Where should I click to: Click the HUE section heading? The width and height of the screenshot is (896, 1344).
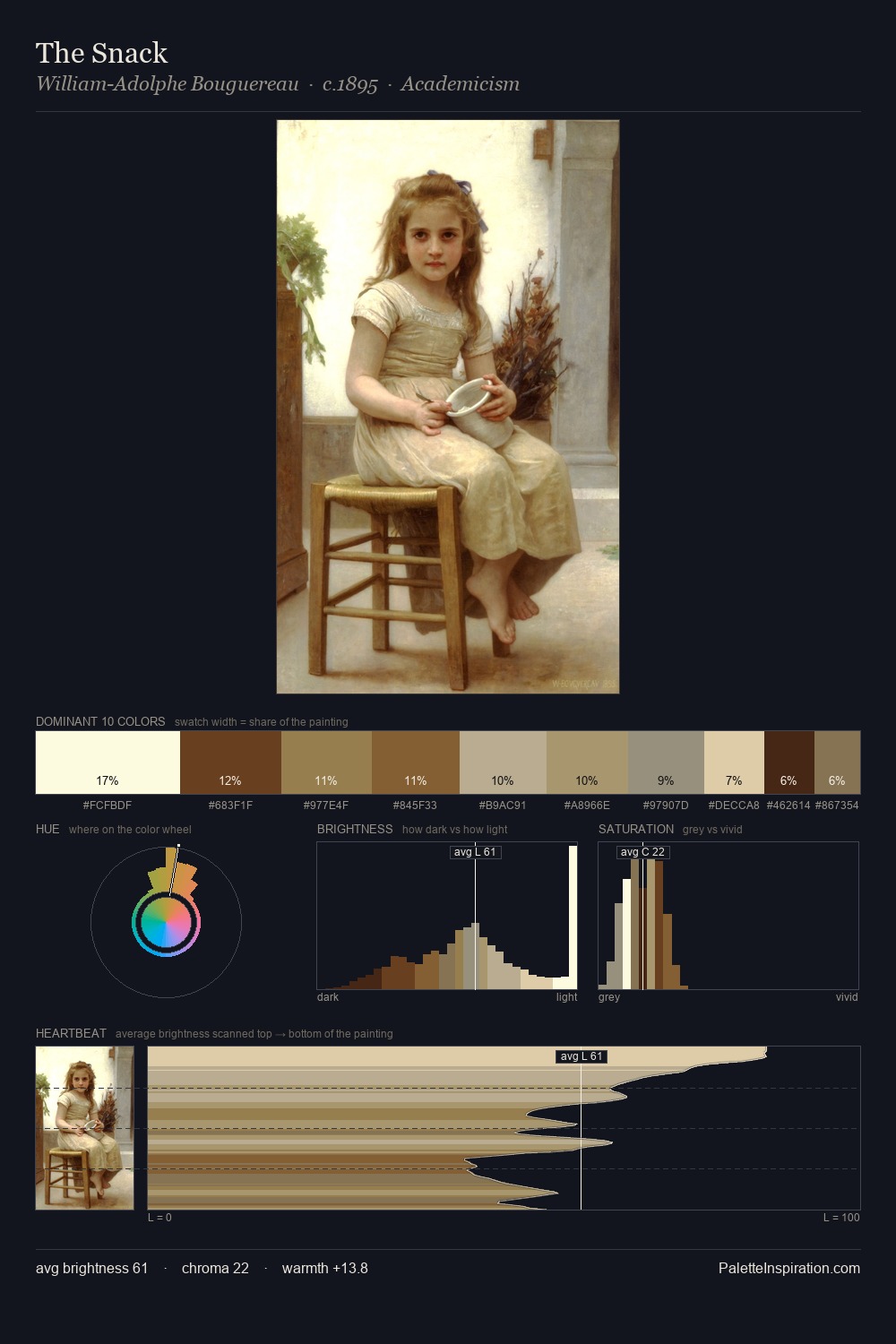47,829
